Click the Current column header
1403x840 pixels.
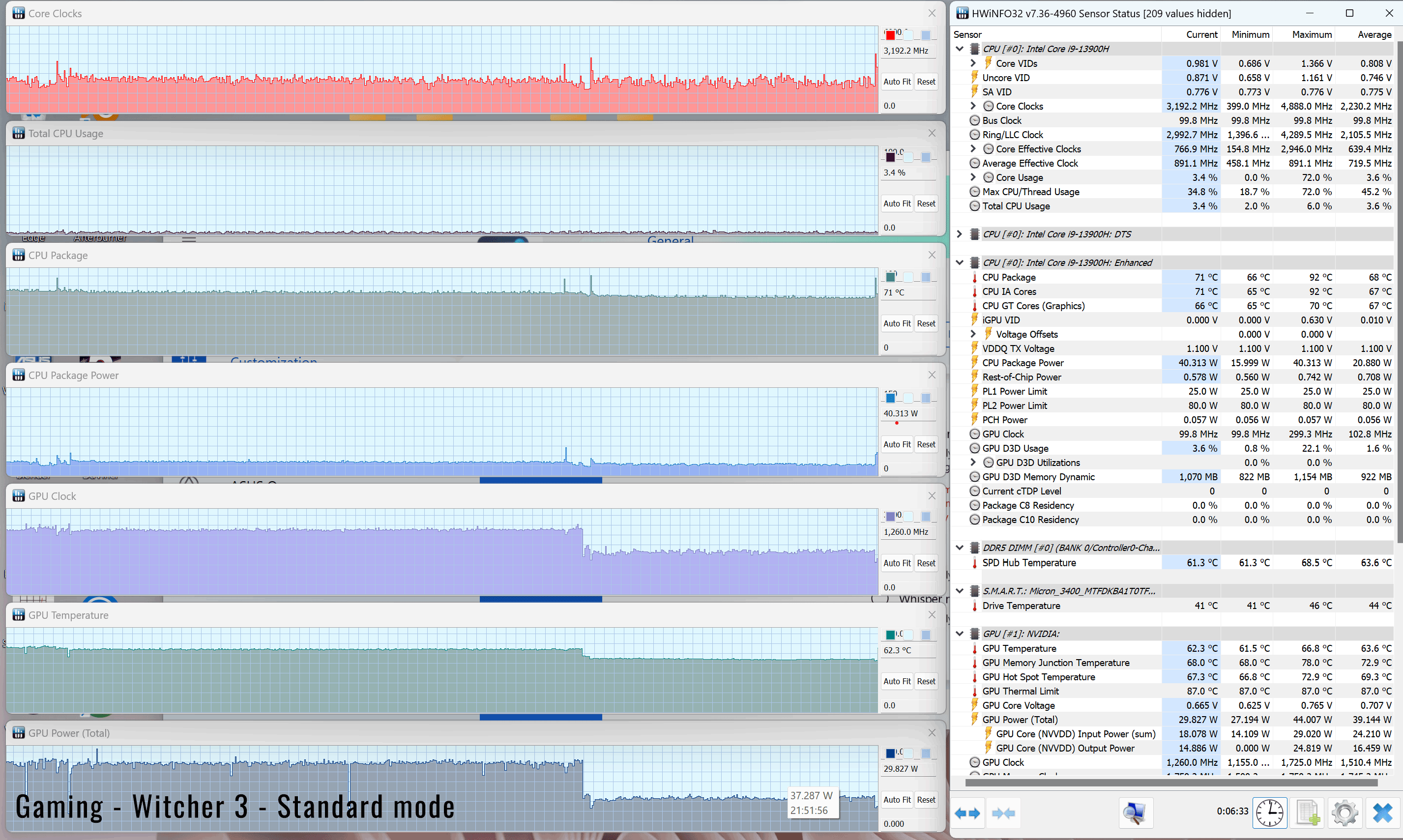point(1191,34)
